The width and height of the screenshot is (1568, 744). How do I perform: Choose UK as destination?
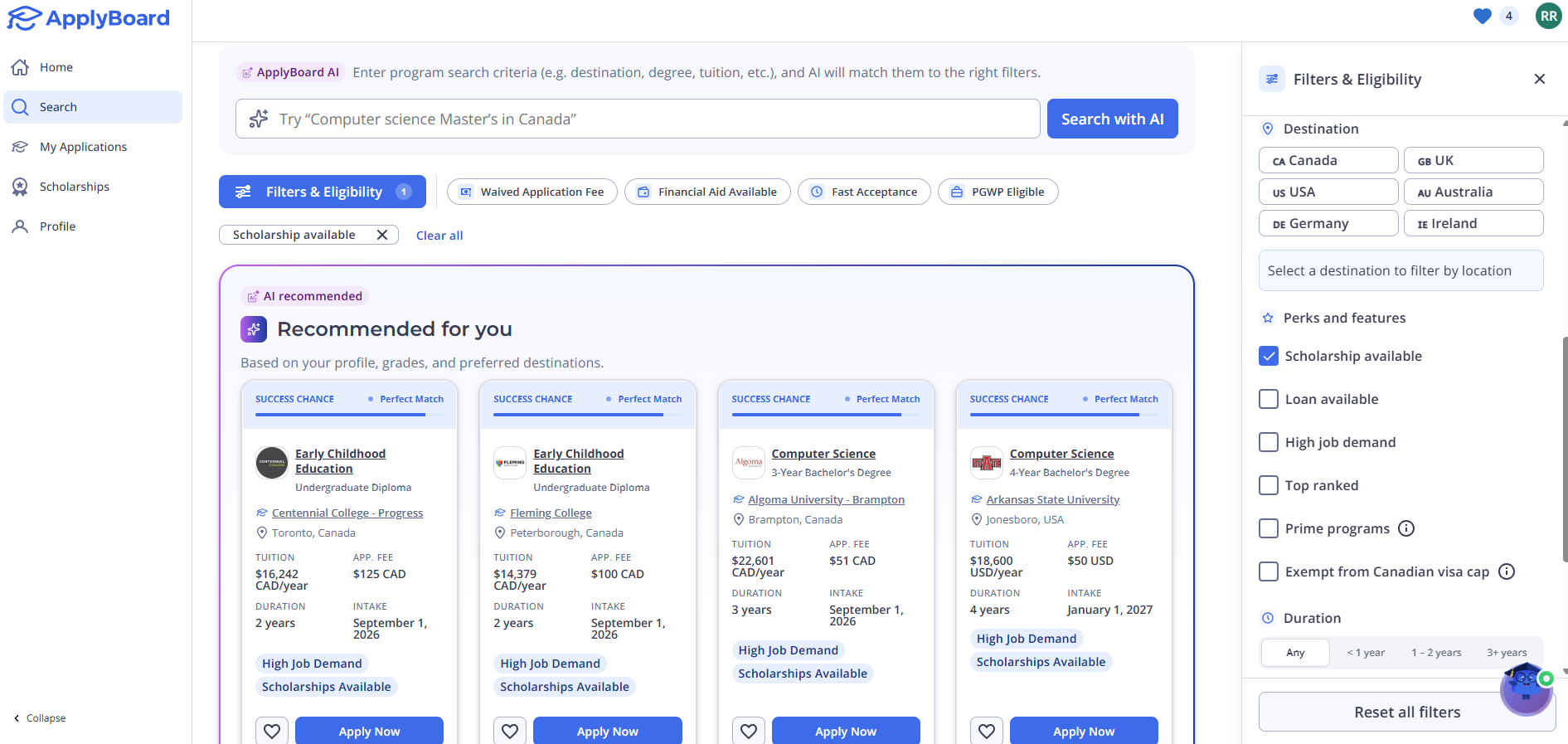(x=1473, y=160)
